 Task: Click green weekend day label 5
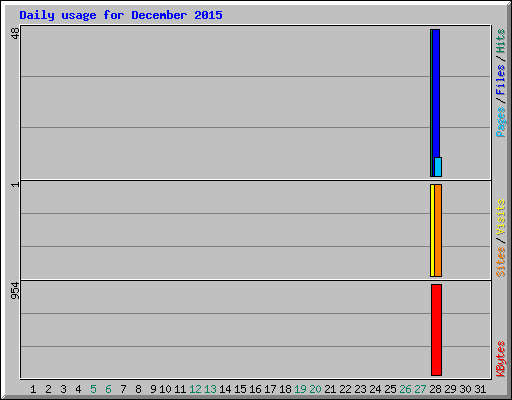point(93,389)
